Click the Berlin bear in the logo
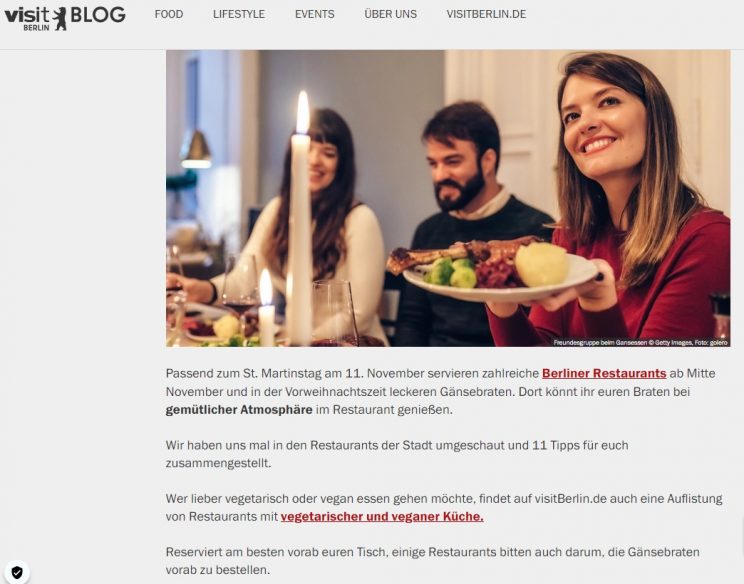 point(60,19)
